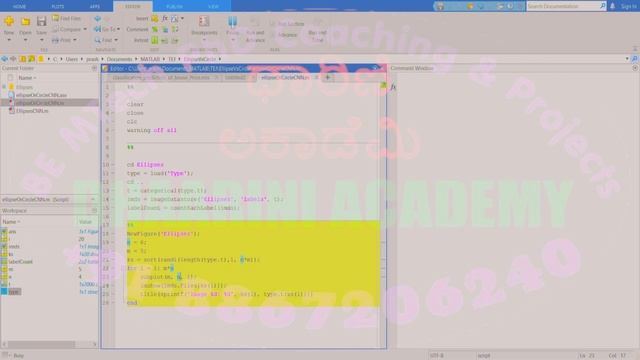Viewport: 640px width, 360px height.
Task: Open the address bar history dropdown
Action: (627, 59)
